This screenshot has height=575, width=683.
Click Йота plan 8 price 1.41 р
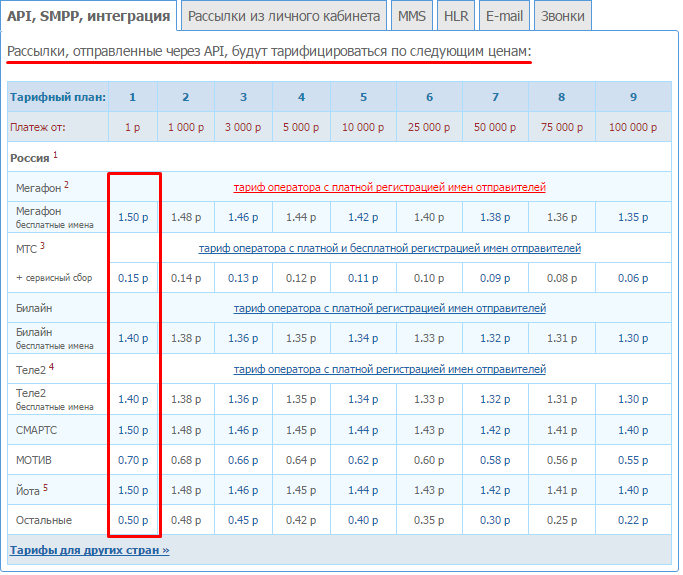[x=562, y=490]
